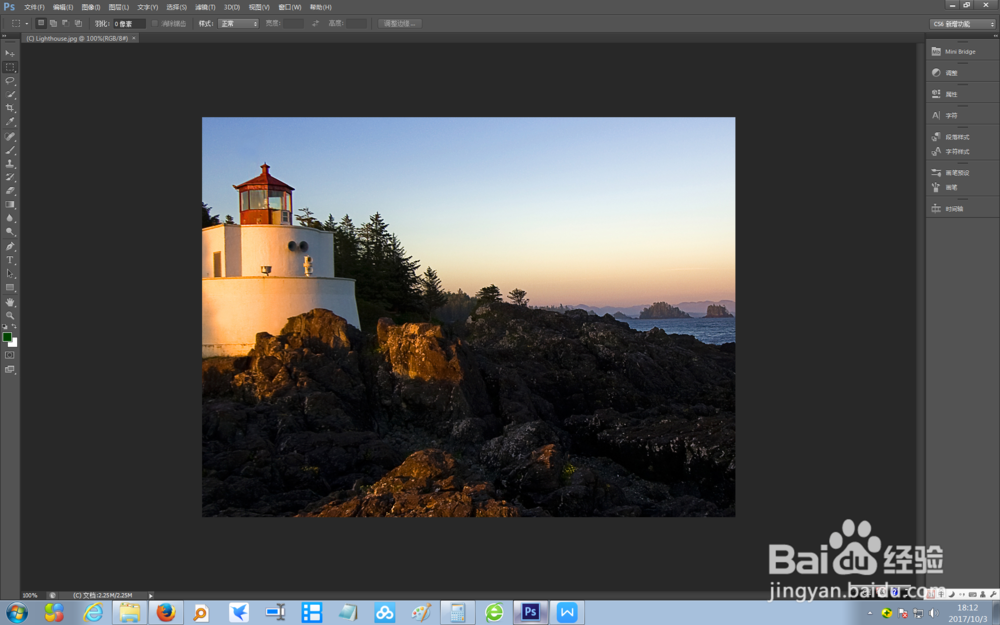The image size is (1000, 625).
Task: Open the 编辑(E) menu
Action: click(63, 7)
